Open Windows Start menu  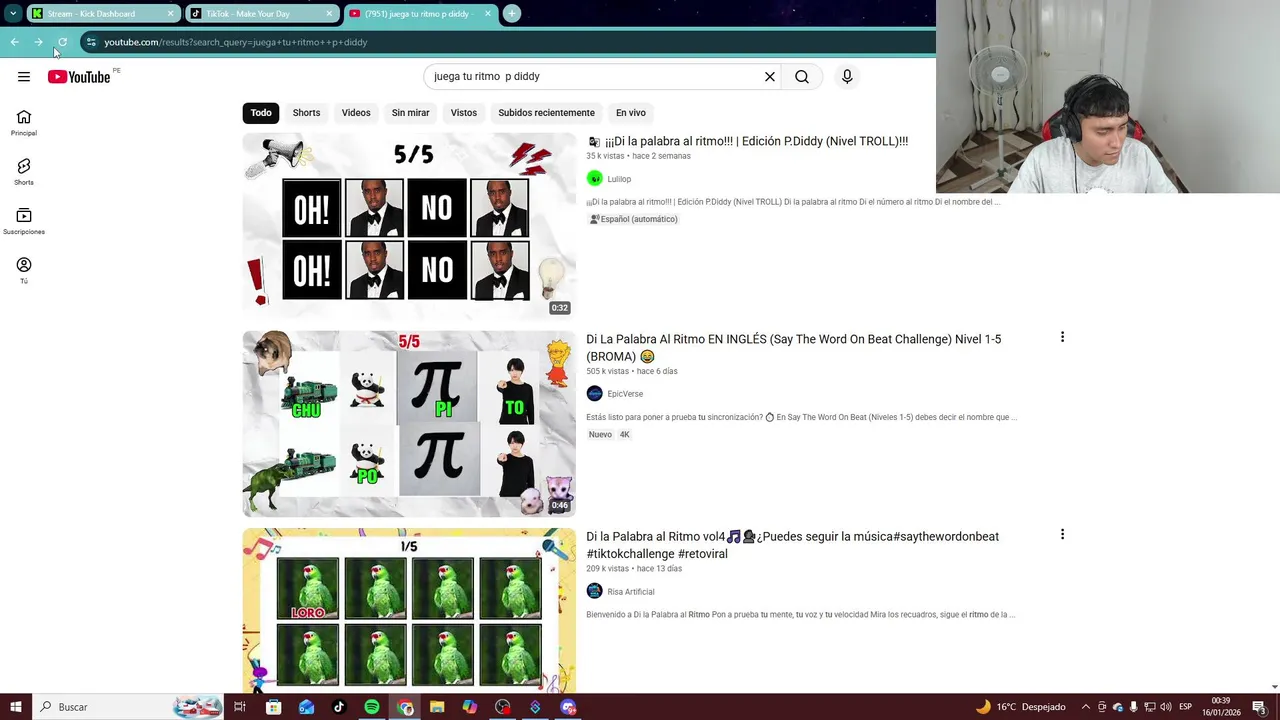coord(16,707)
